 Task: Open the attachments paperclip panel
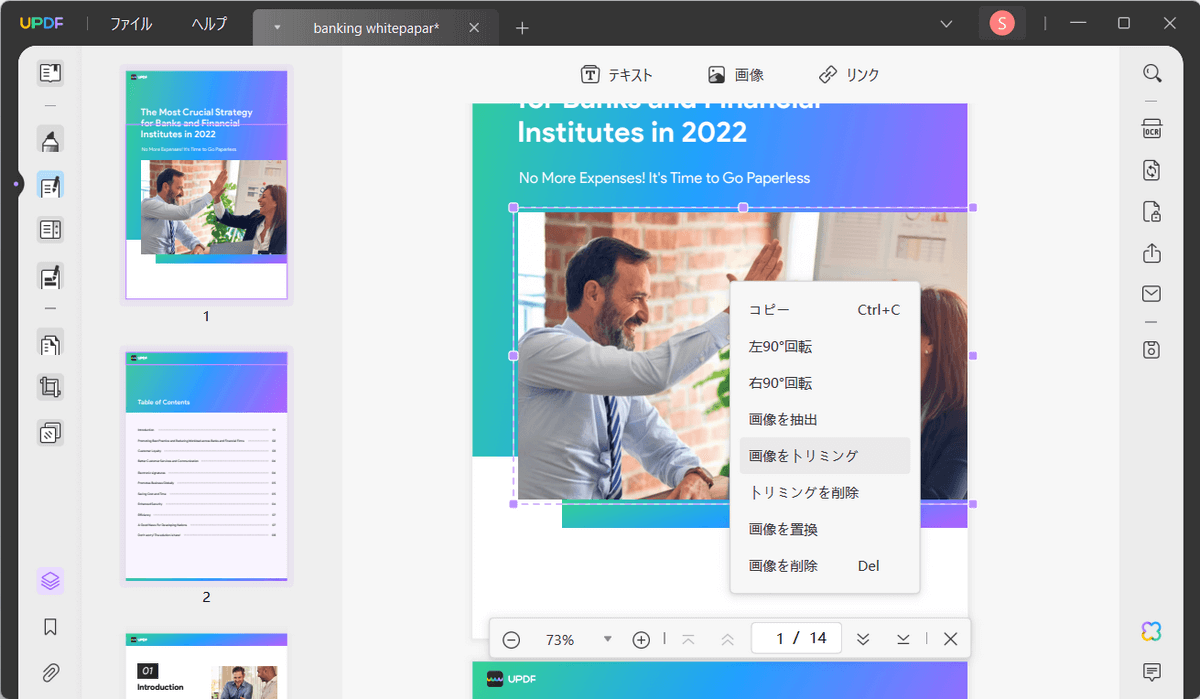[50, 672]
